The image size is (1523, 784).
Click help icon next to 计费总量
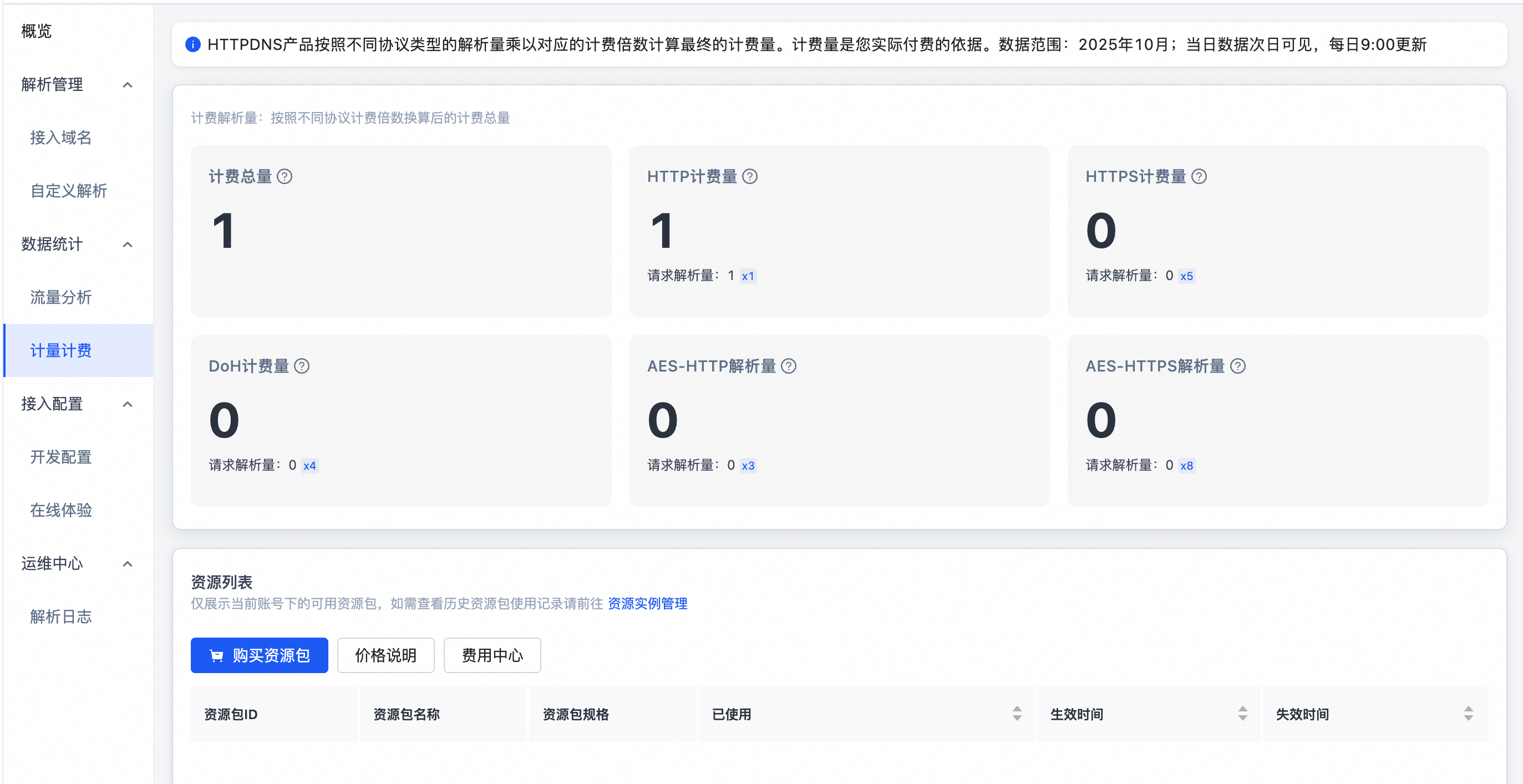[285, 177]
